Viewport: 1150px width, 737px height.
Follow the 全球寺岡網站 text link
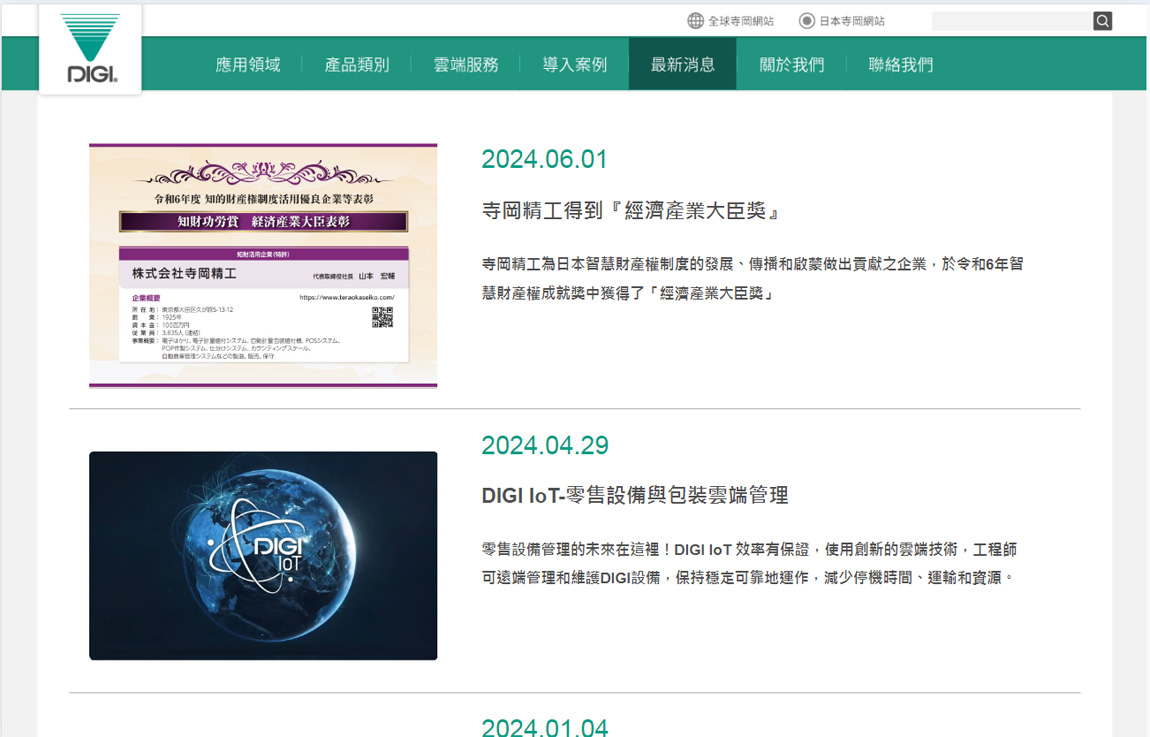(x=741, y=21)
